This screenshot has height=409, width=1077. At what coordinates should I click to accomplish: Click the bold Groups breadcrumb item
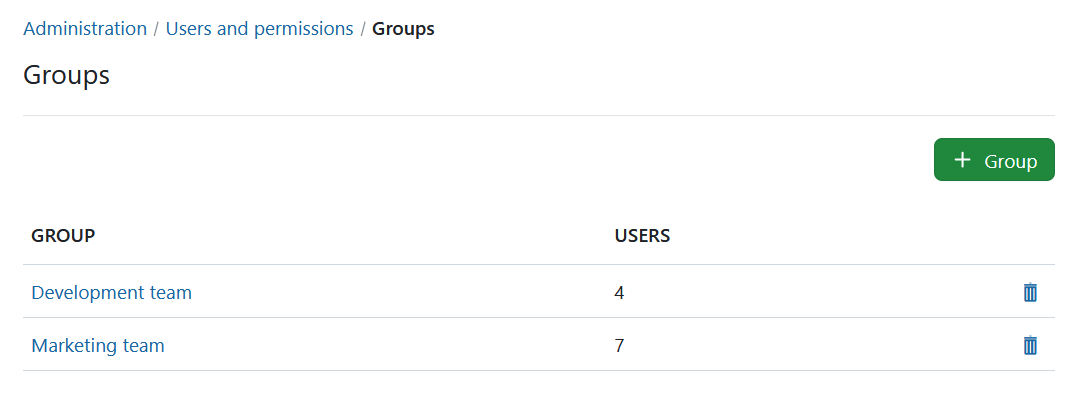403,29
